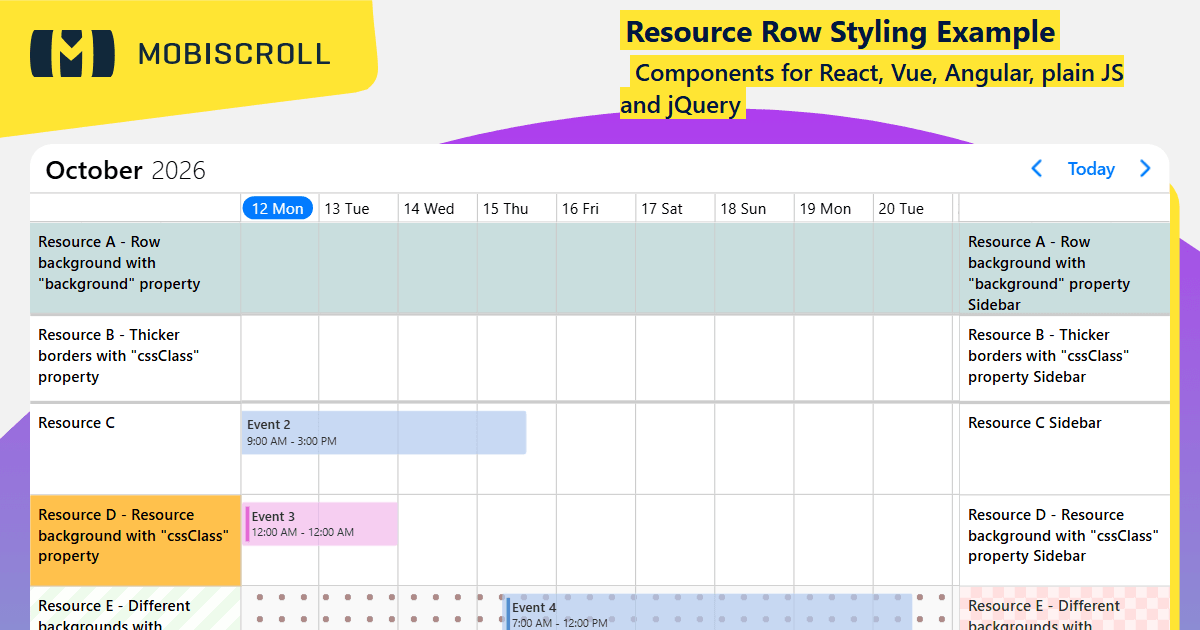Viewport: 1200px width, 630px height.
Task: Open Event 3 in Resource D row
Action: click(x=320, y=524)
